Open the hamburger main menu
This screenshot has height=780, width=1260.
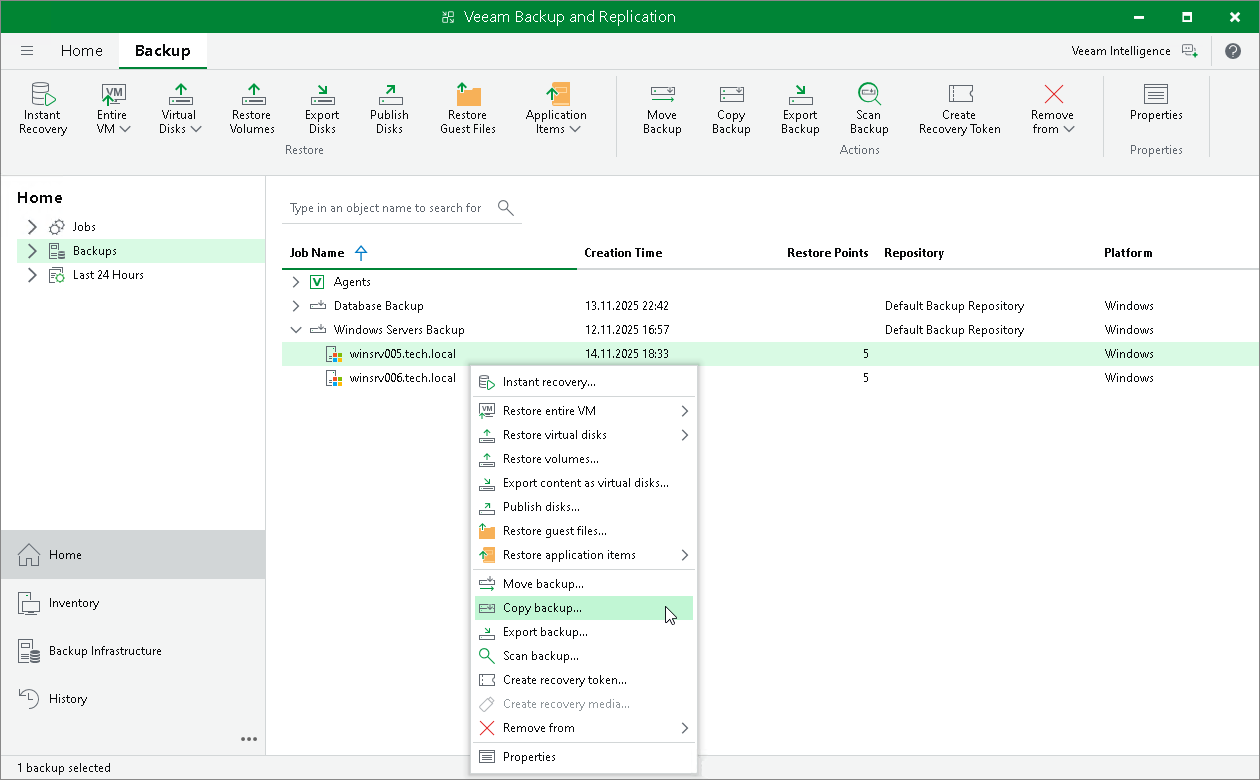[x=27, y=50]
